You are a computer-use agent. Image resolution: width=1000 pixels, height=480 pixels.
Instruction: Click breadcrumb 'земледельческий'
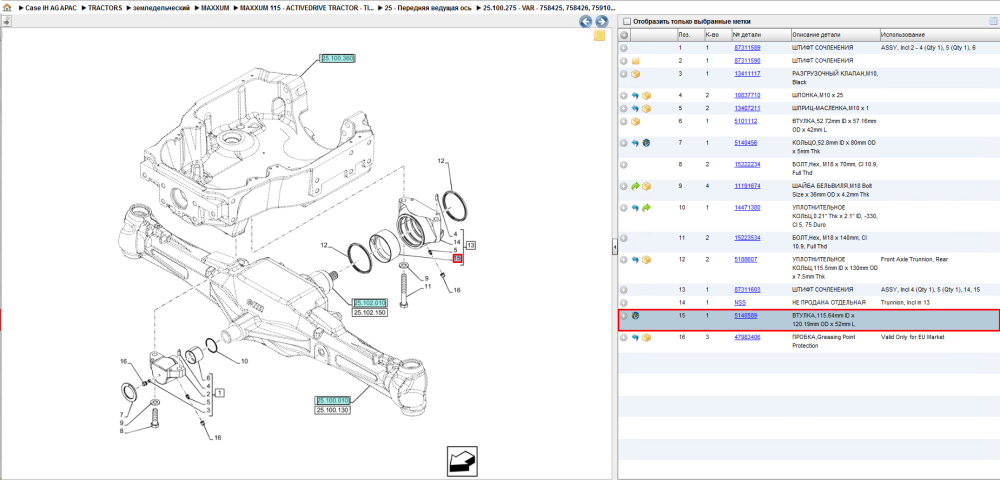[160, 7]
